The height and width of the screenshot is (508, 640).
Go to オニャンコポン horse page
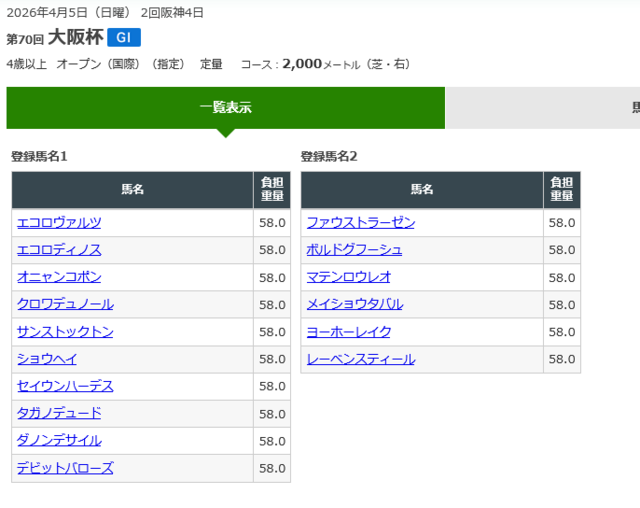(59, 277)
